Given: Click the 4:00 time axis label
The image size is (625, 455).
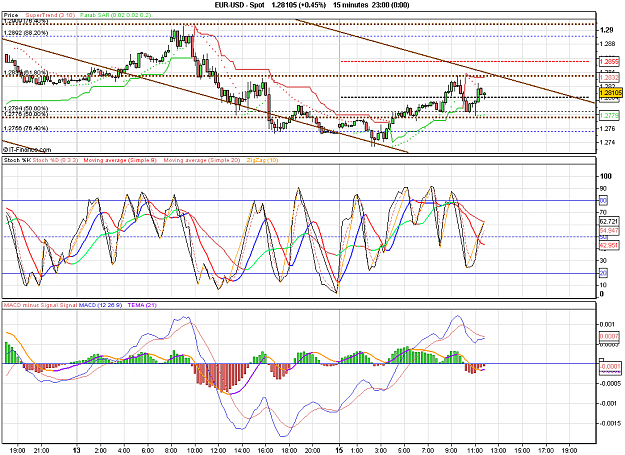Looking at the screenshot, I should pos(124,451).
